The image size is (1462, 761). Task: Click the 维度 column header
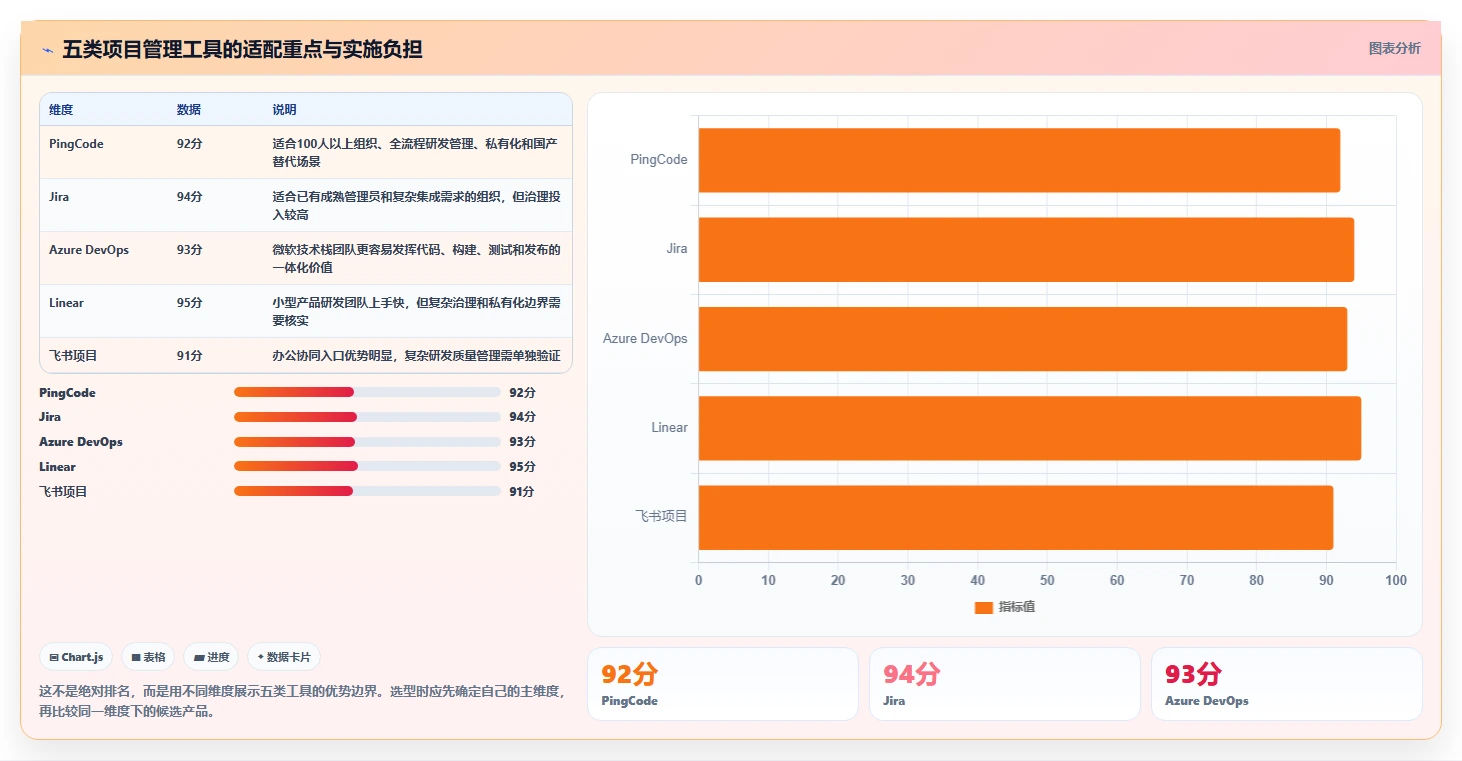pyautogui.click(x=61, y=110)
